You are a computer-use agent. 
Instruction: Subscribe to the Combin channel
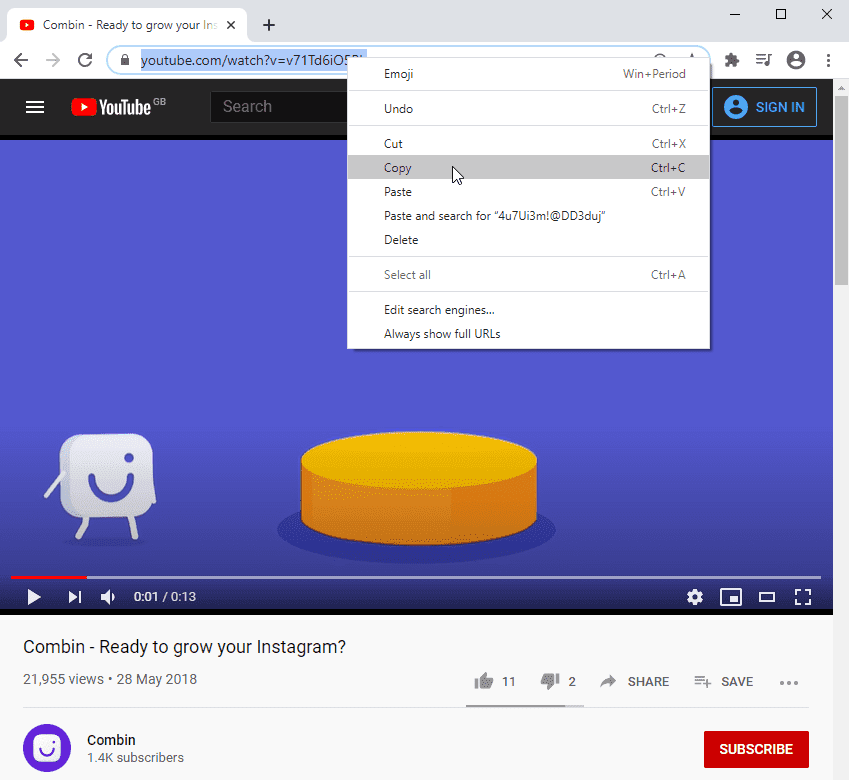pos(756,749)
